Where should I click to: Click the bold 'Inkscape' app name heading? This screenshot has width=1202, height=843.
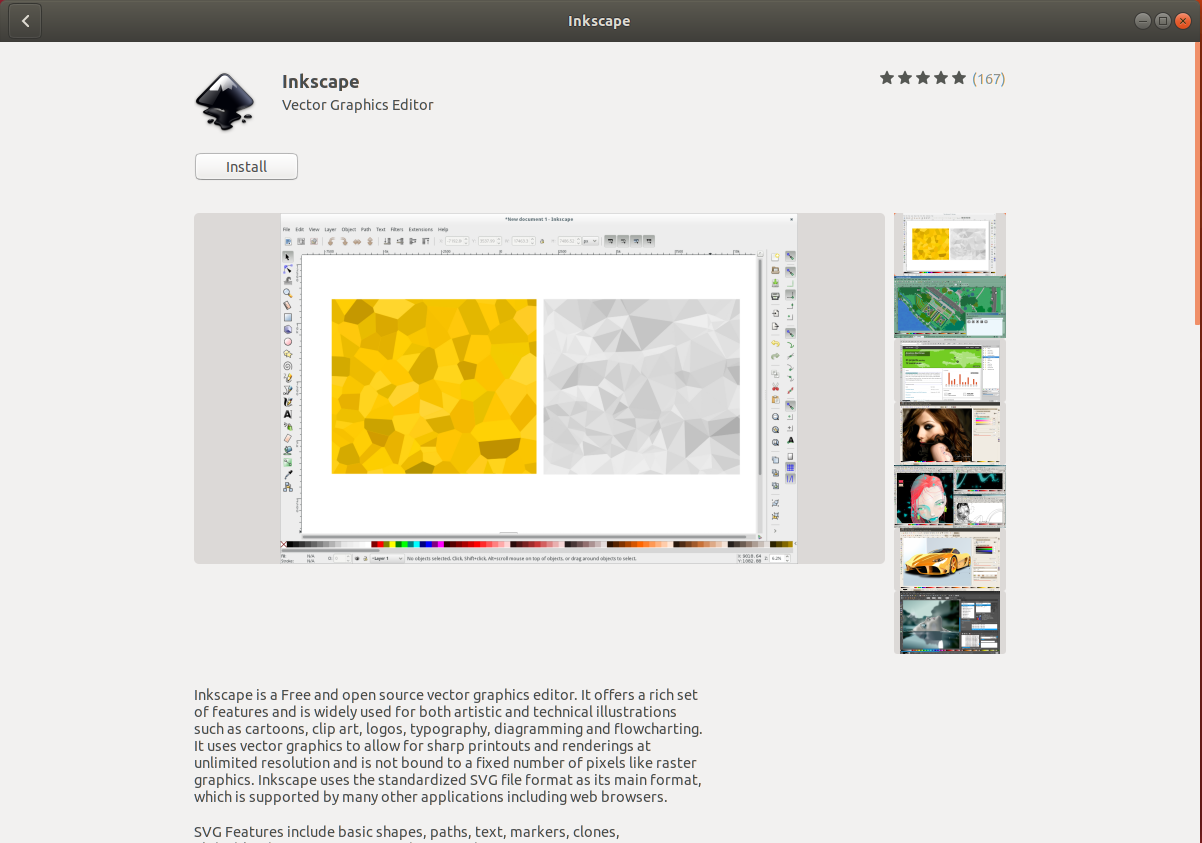[320, 81]
